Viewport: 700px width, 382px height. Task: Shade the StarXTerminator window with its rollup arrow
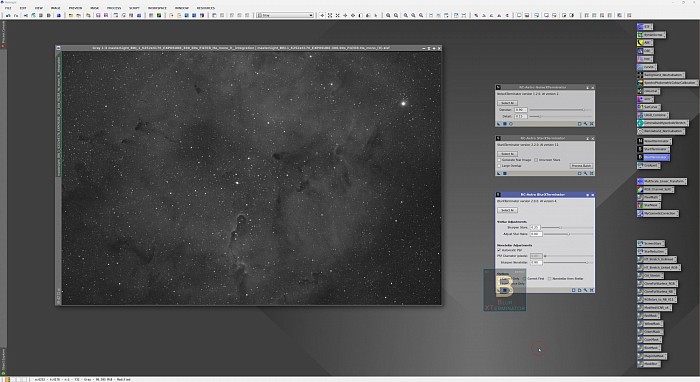click(588, 138)
